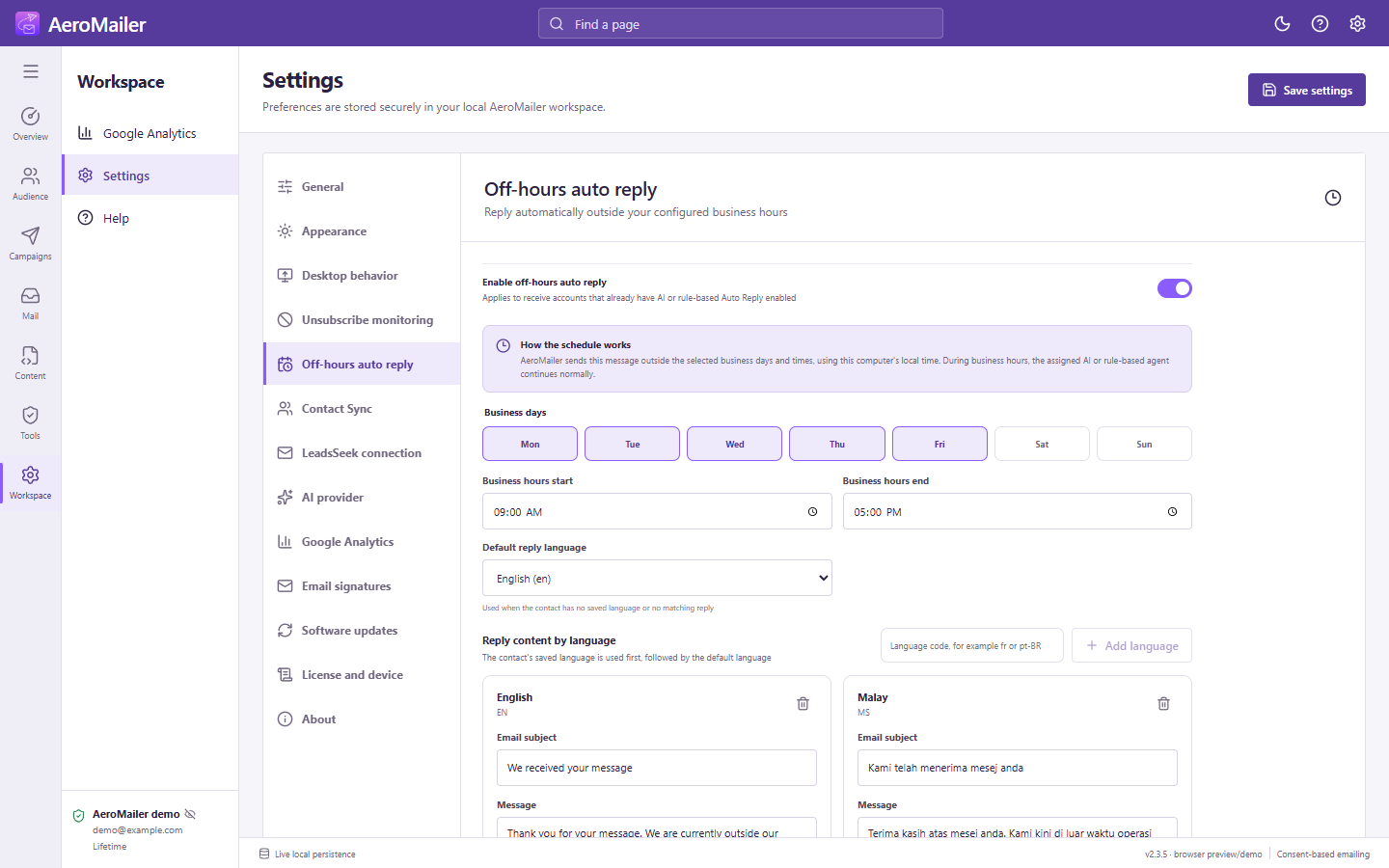Click Live local persistence status icon
This screenshot has width=1389, height=868.
tap(264, 854)
